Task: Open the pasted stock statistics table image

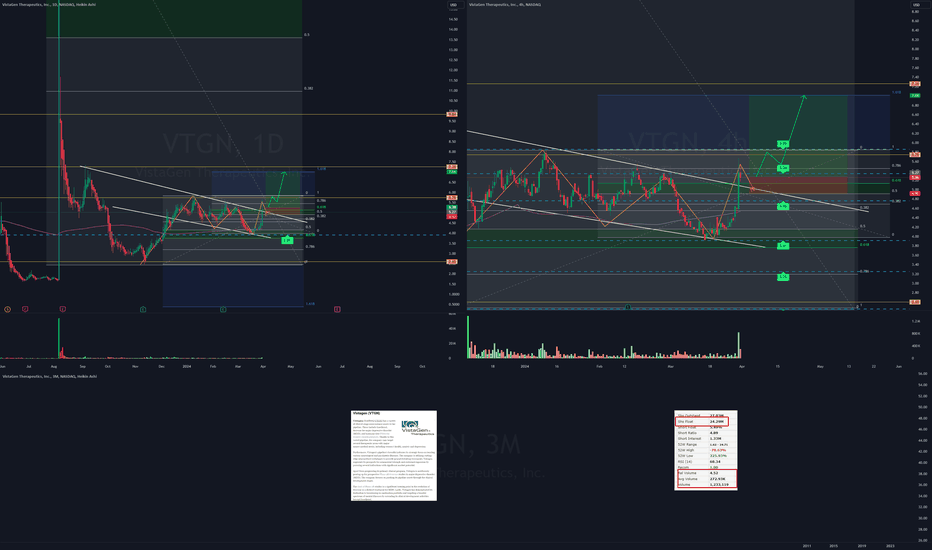Action: (x=706, y=450)
